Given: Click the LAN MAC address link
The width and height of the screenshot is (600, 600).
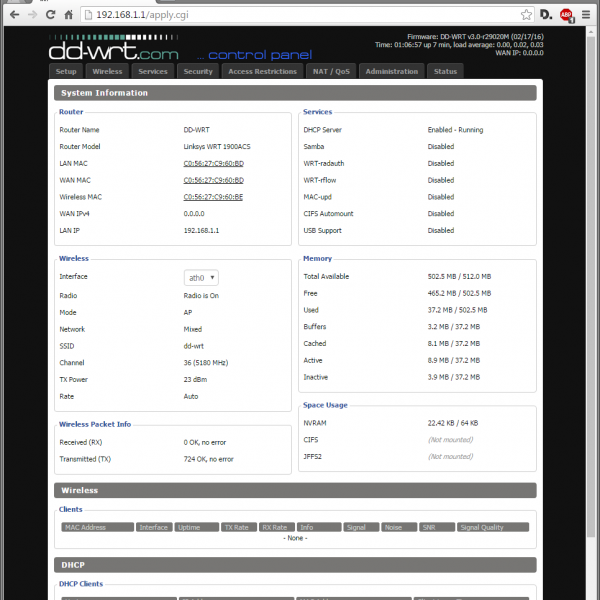Looking at the screenshot, I should click(x=213, y=163).
